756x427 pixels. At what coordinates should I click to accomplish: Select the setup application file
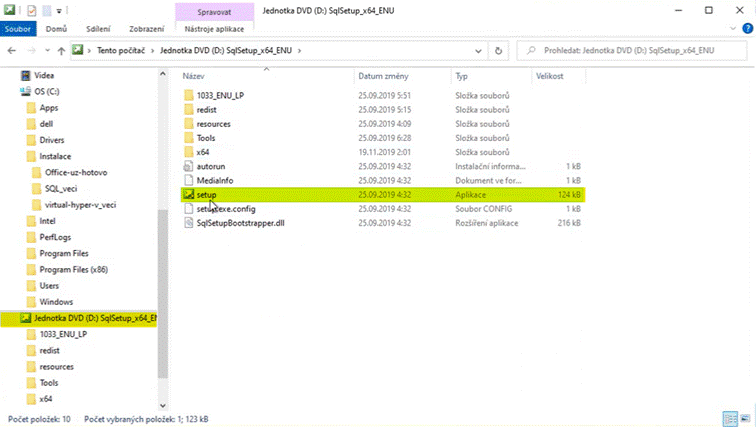click(x=382, y=195)
